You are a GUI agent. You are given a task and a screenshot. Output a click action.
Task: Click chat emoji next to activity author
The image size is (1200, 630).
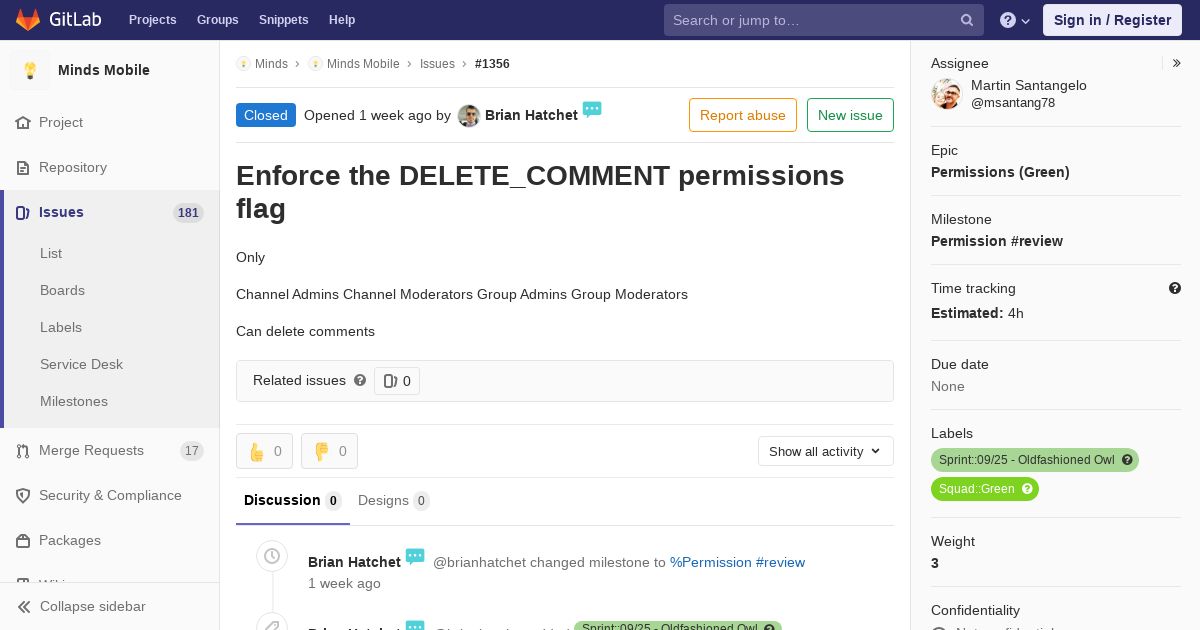point(415,556)
